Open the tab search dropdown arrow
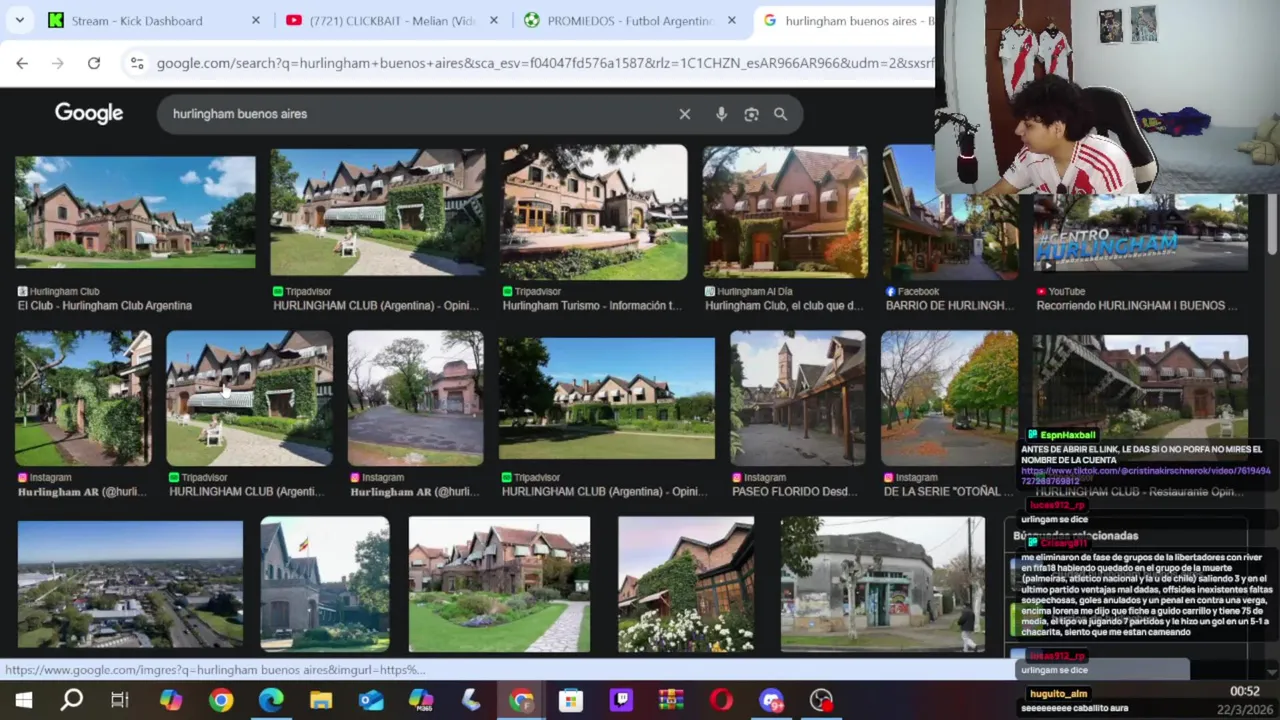 coord(19,20)
